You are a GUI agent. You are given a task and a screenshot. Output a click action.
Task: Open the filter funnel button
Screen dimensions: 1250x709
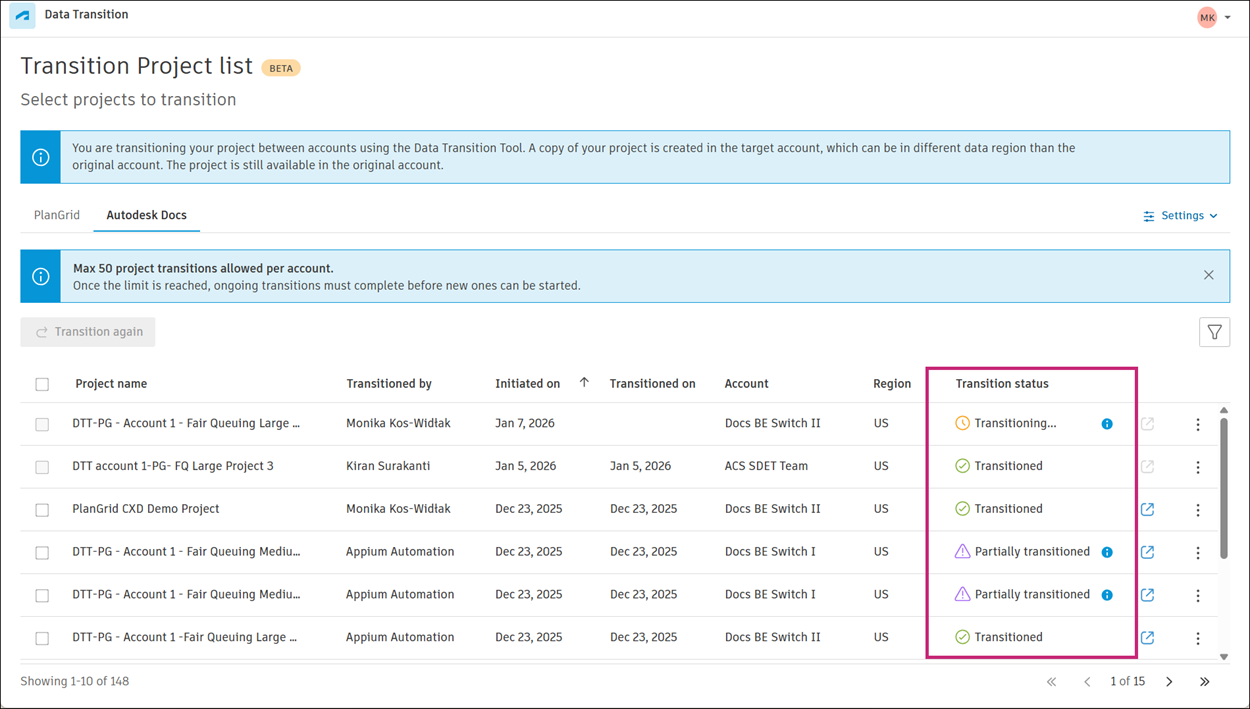1214,332
